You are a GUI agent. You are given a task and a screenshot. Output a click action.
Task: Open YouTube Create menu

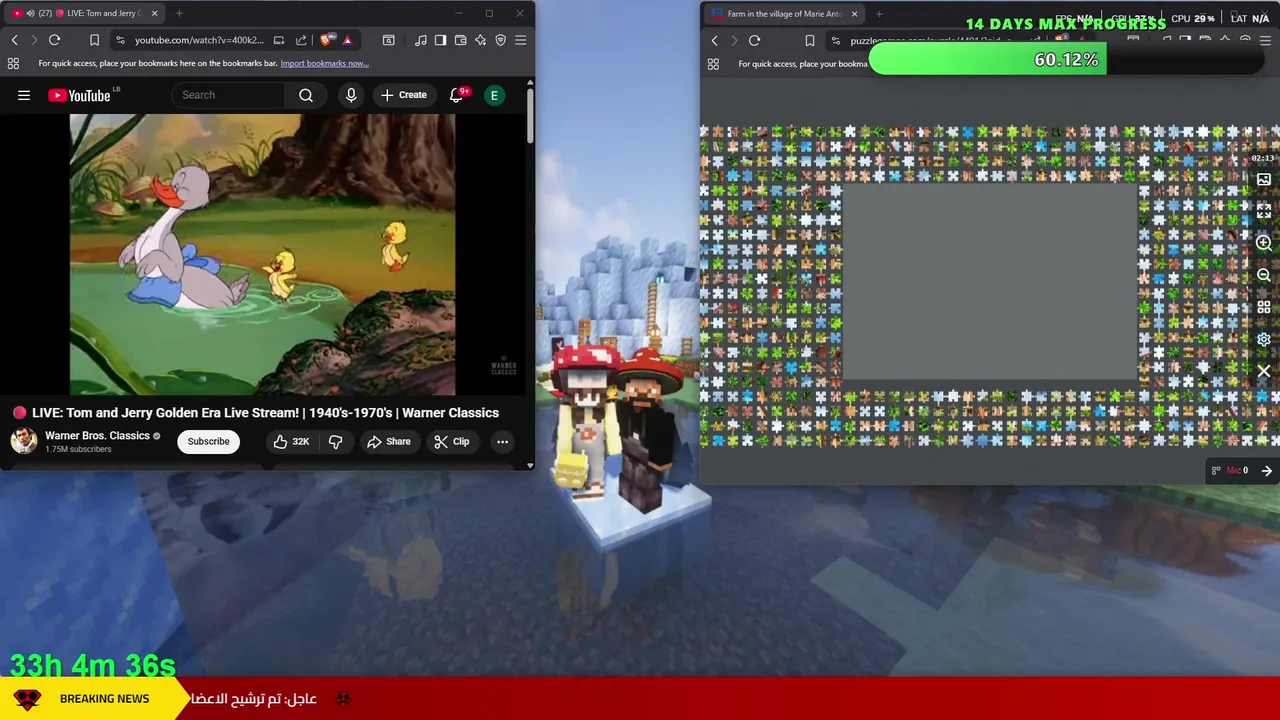[x=403, y=95]
